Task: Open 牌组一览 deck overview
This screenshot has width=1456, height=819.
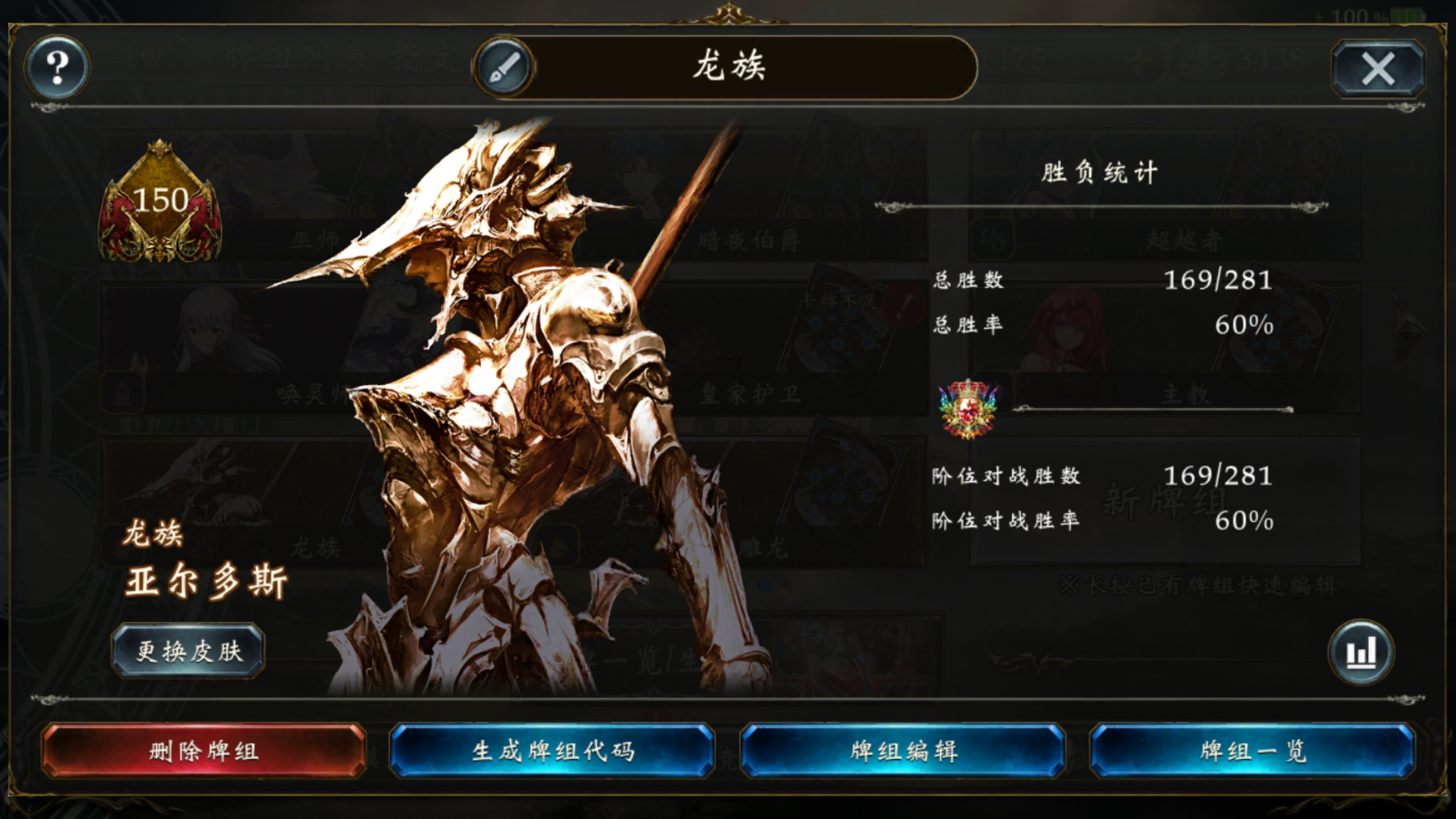Action: click(x=1253, y=751)
